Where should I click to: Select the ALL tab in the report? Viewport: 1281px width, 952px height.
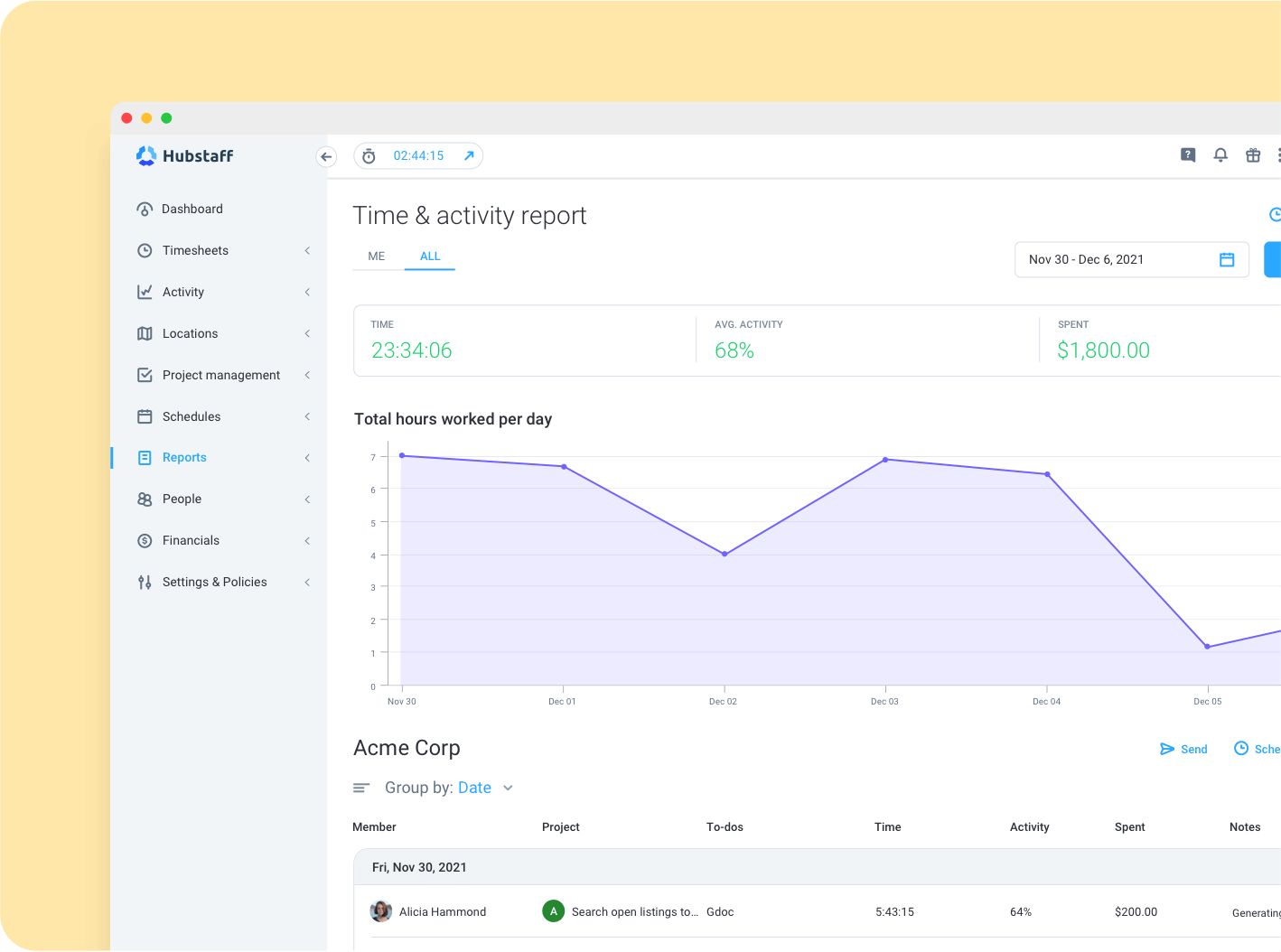click(x=429, y=256)
